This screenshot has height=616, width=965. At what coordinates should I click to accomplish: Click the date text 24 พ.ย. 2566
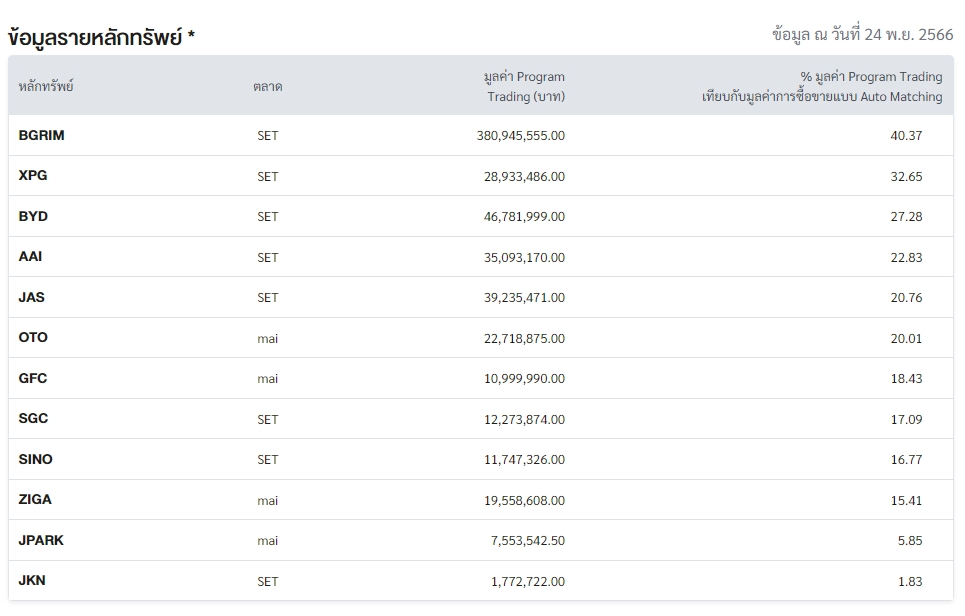click(908, 34)
